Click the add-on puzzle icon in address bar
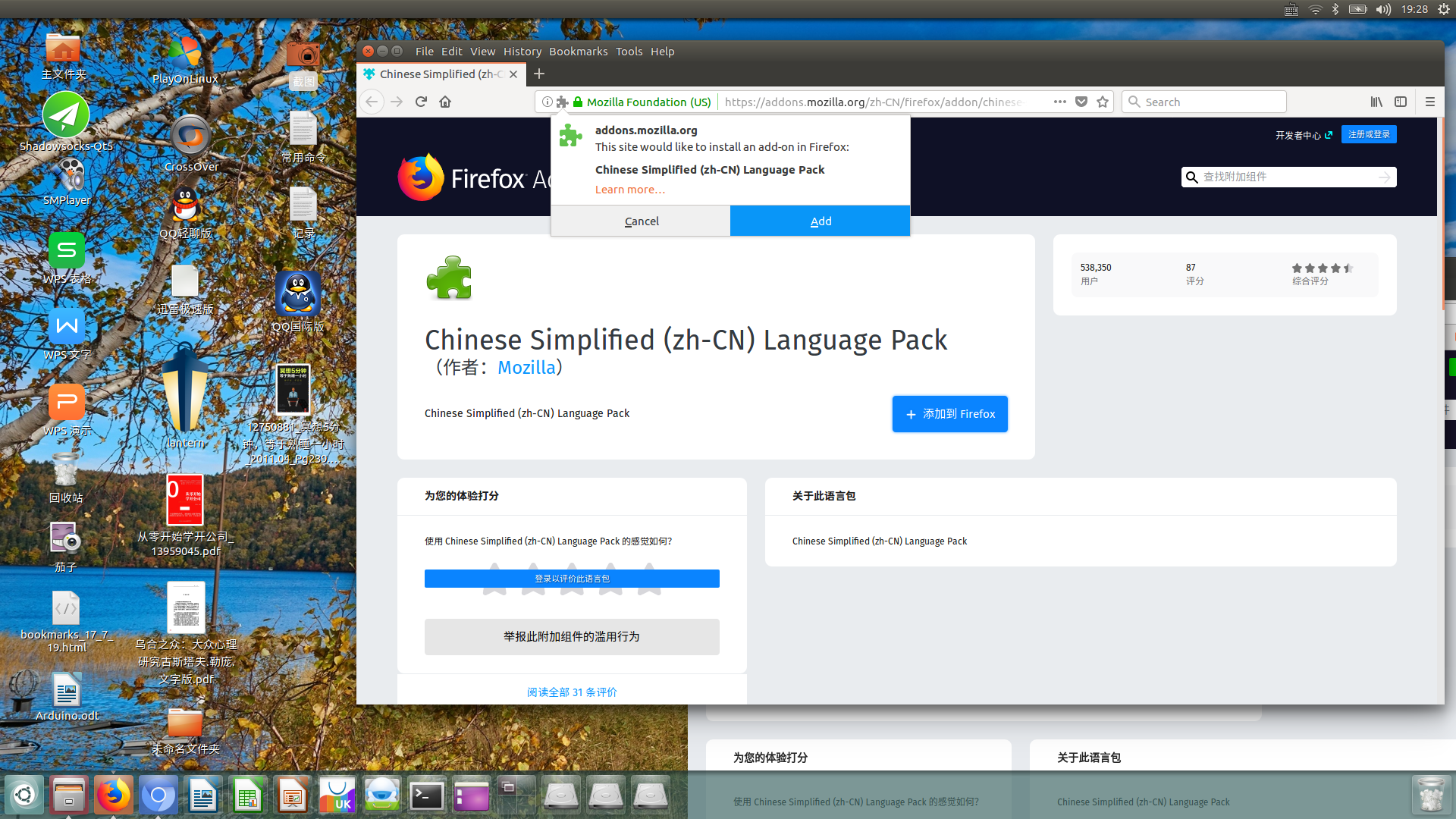1456x819 pixels. pos(562,102)
